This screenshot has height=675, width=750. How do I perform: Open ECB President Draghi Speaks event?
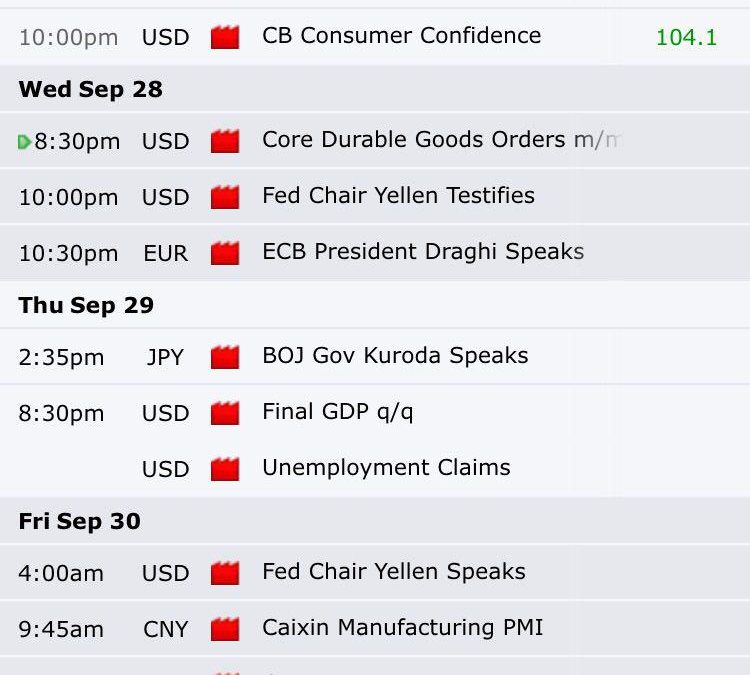[423, 252]
